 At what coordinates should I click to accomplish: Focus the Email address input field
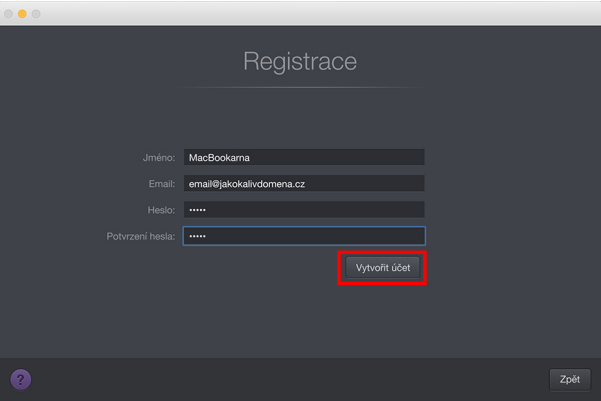click(x=303, y=184)
